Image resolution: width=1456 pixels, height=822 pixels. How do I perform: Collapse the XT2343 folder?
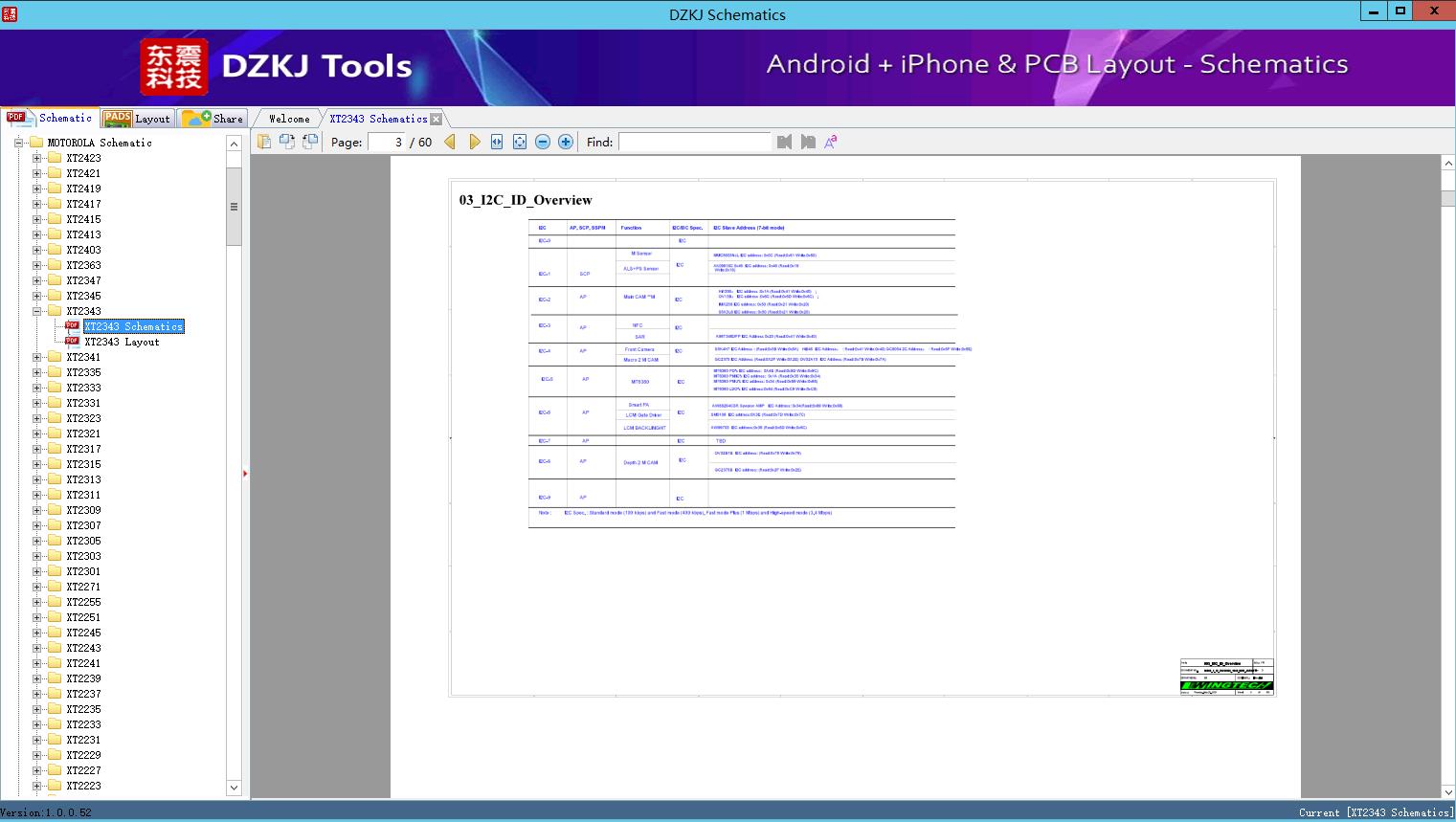click(36, 311)
